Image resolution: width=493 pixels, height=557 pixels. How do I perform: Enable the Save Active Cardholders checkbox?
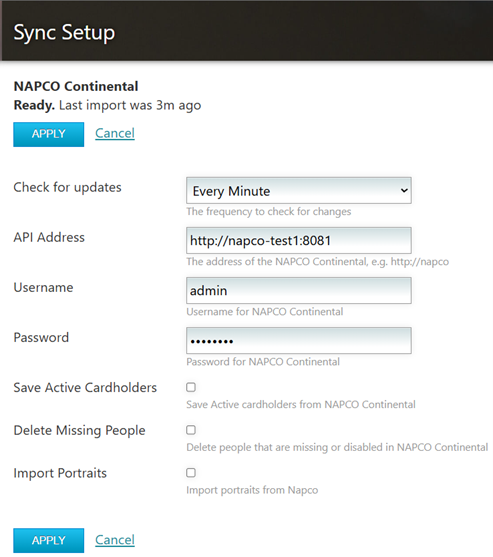coord(191,387)
